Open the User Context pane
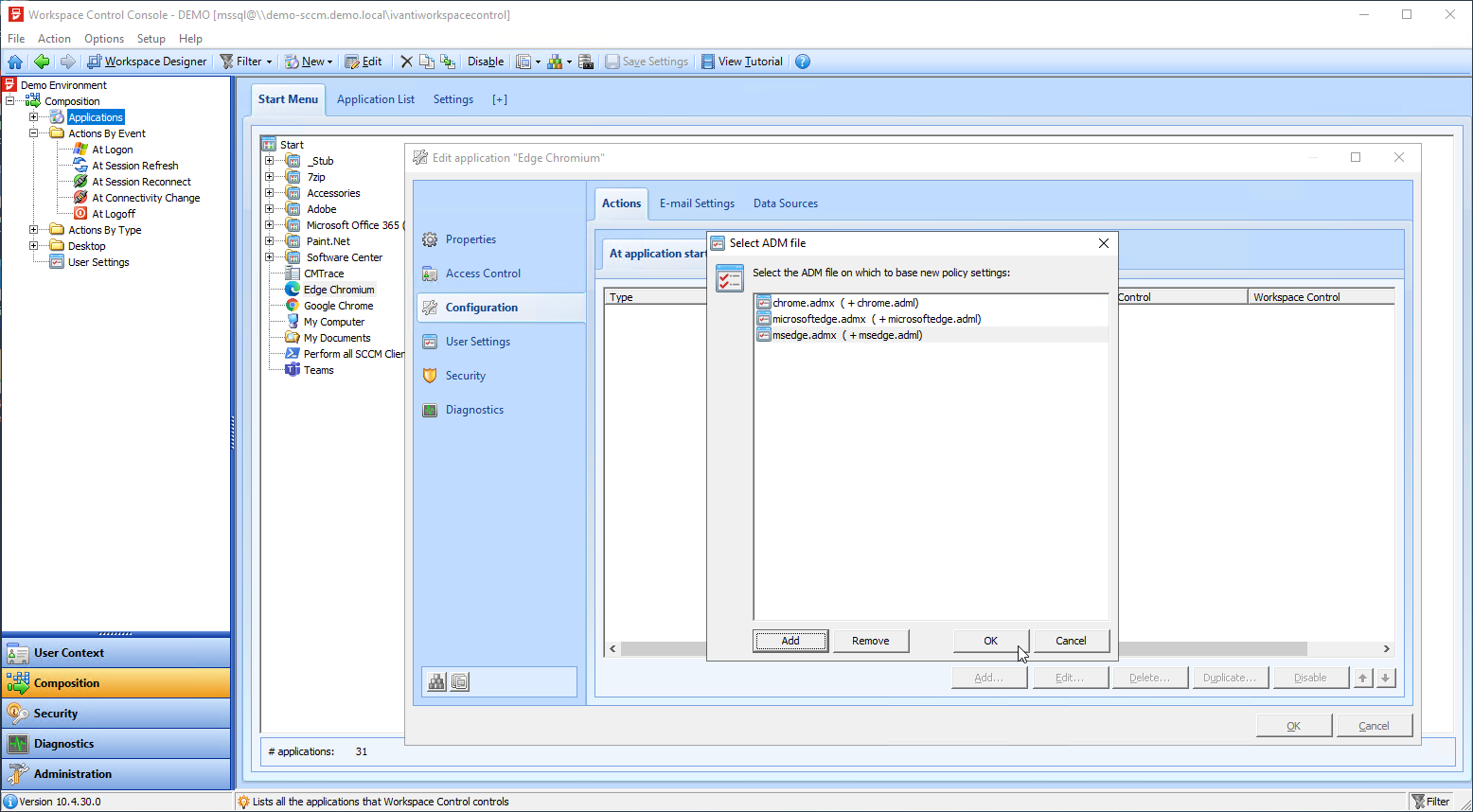Image resolution: width=1473 pixels, height=812 pixels. (x=116, y=653)
